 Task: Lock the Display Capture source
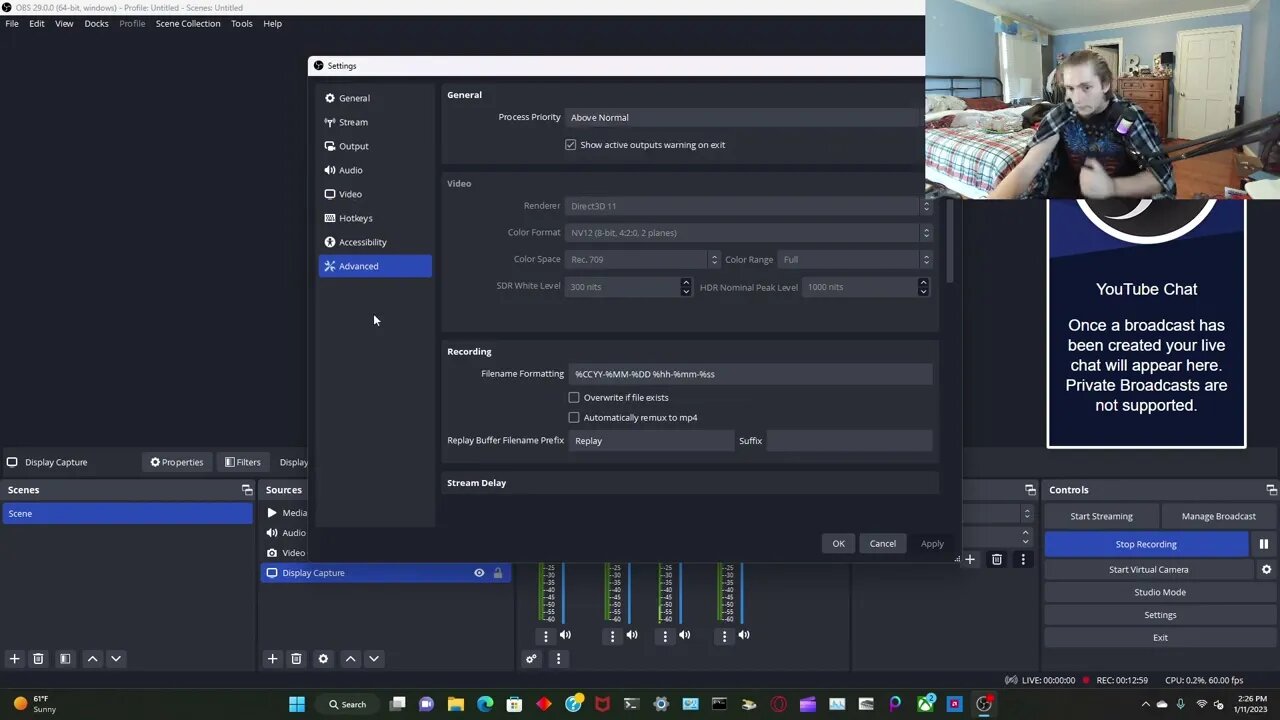(498, 573)
